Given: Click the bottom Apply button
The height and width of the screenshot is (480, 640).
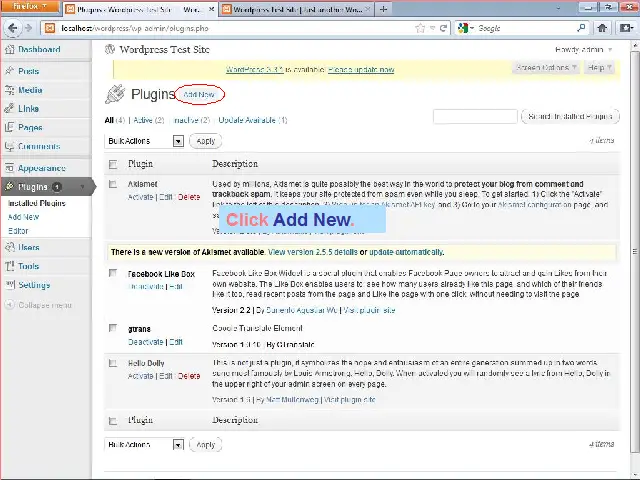Looking at the screenshot, I should coord(205,444).
